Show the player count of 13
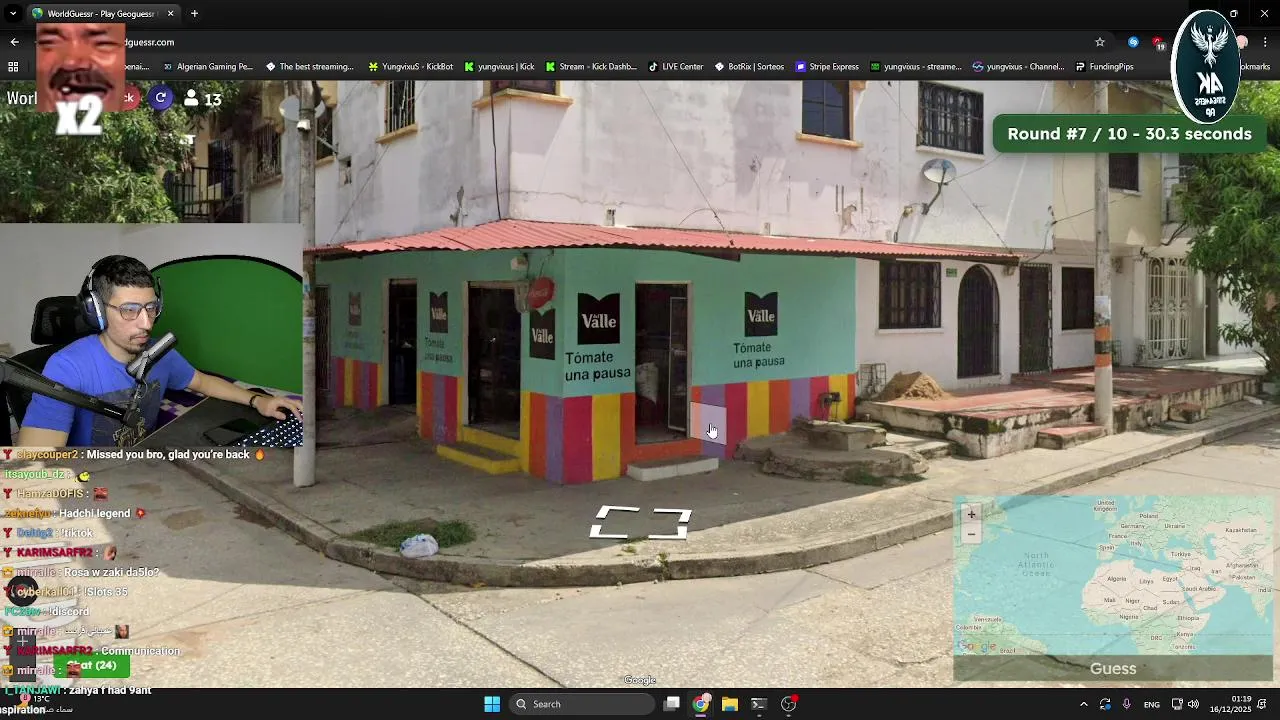The image size is (1280, 720). 203,99
